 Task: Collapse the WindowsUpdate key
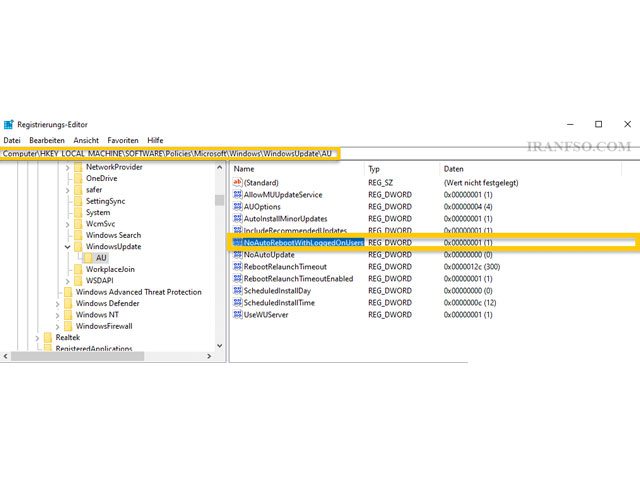pyautogui.click(x=67, y=247)
